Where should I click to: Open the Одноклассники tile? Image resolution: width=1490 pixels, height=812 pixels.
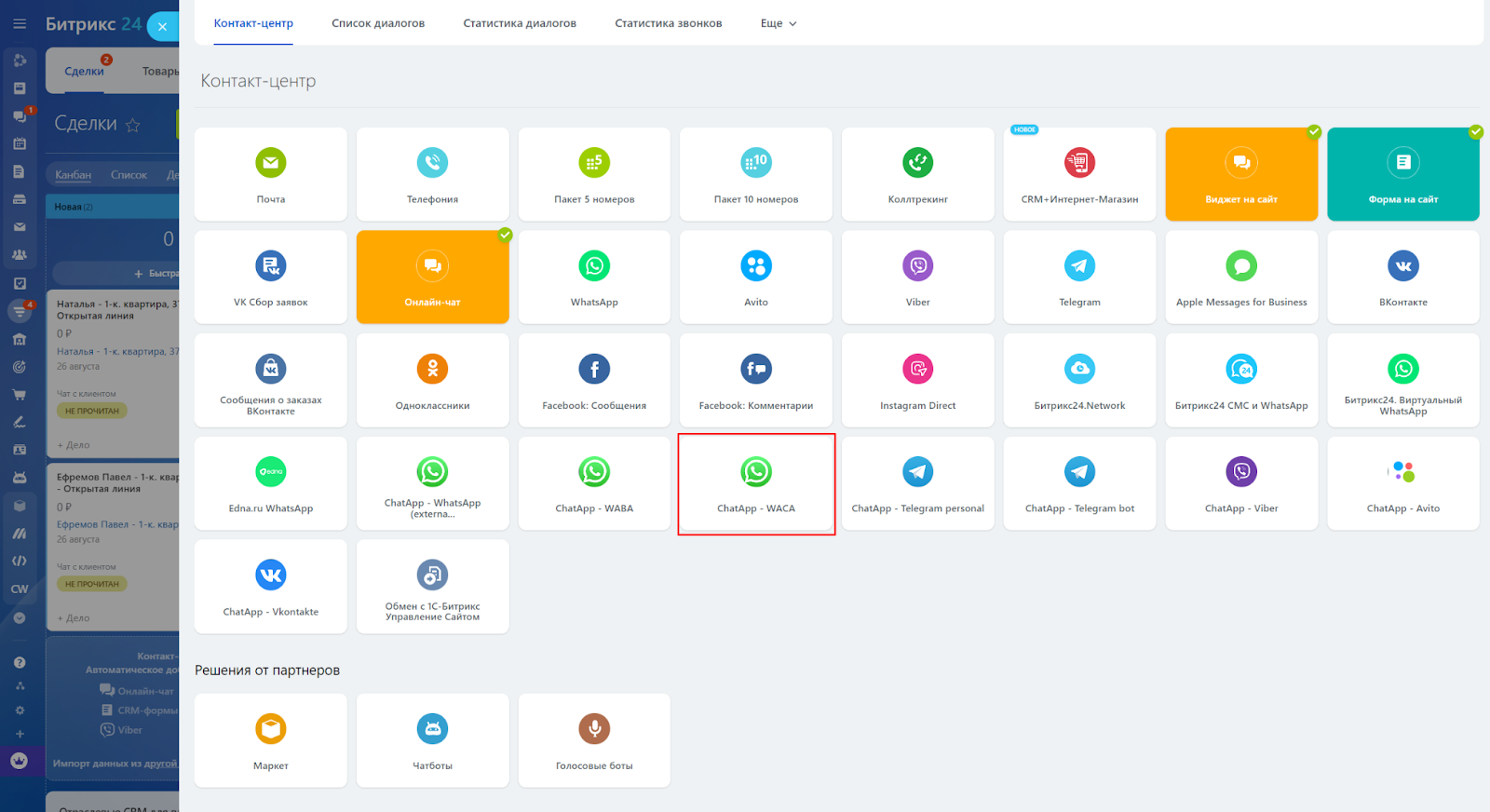click(432, 381)
